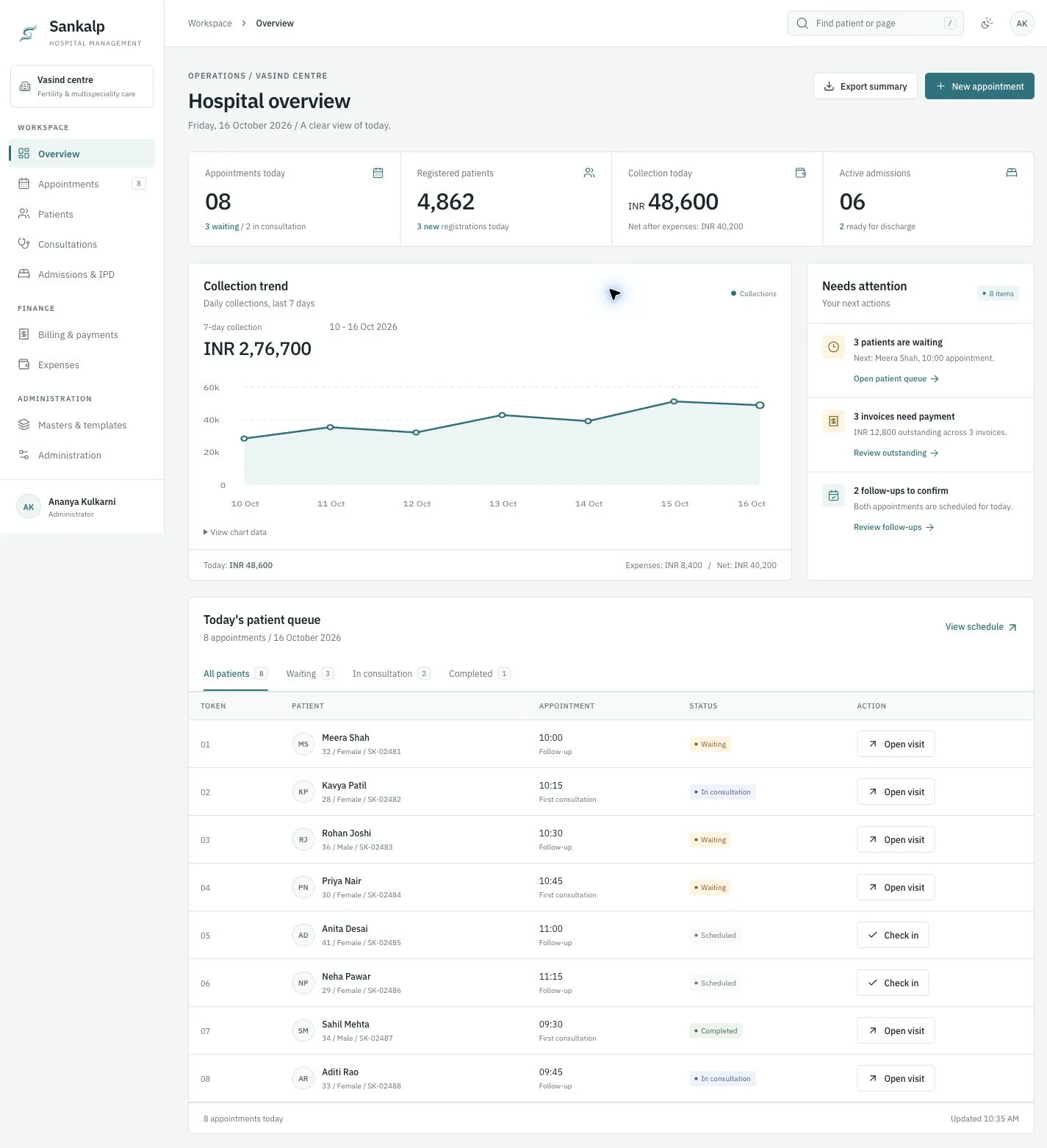Click the '3 waiting' text on appointments card
Screen dimensions: 1047x1148
[x=222, y=226]
